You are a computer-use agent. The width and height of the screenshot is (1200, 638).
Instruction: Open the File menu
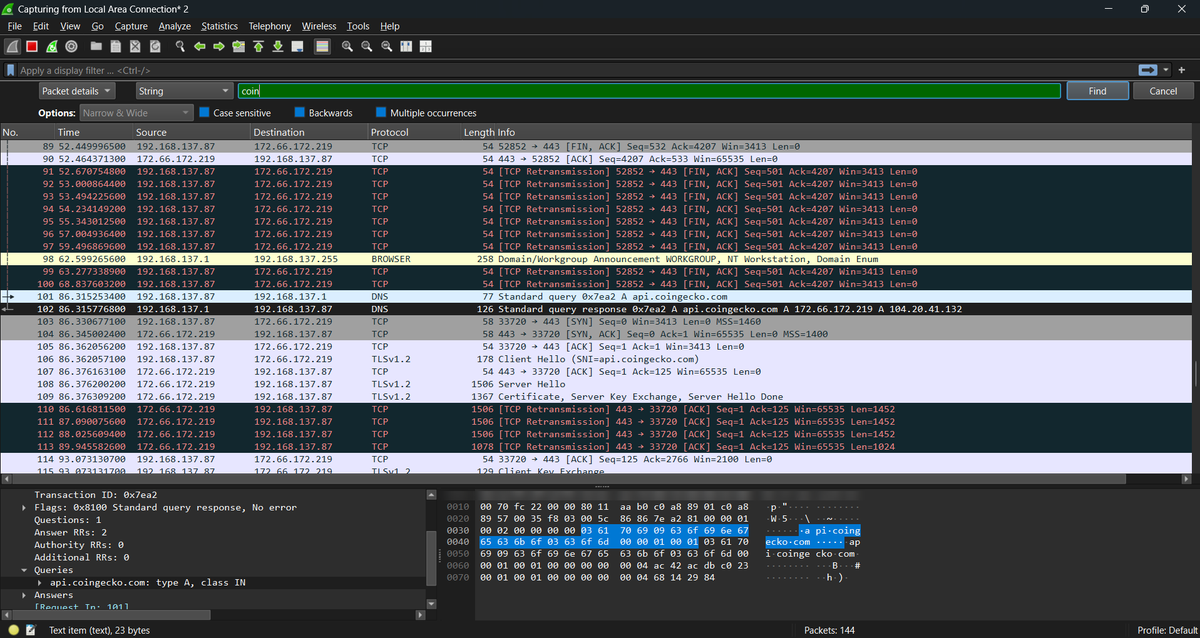(x=14, y=26)
